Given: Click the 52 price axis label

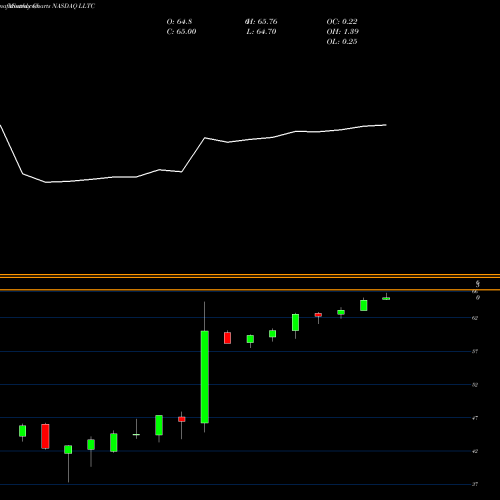Looking at the screenshot, I should 475,385.
